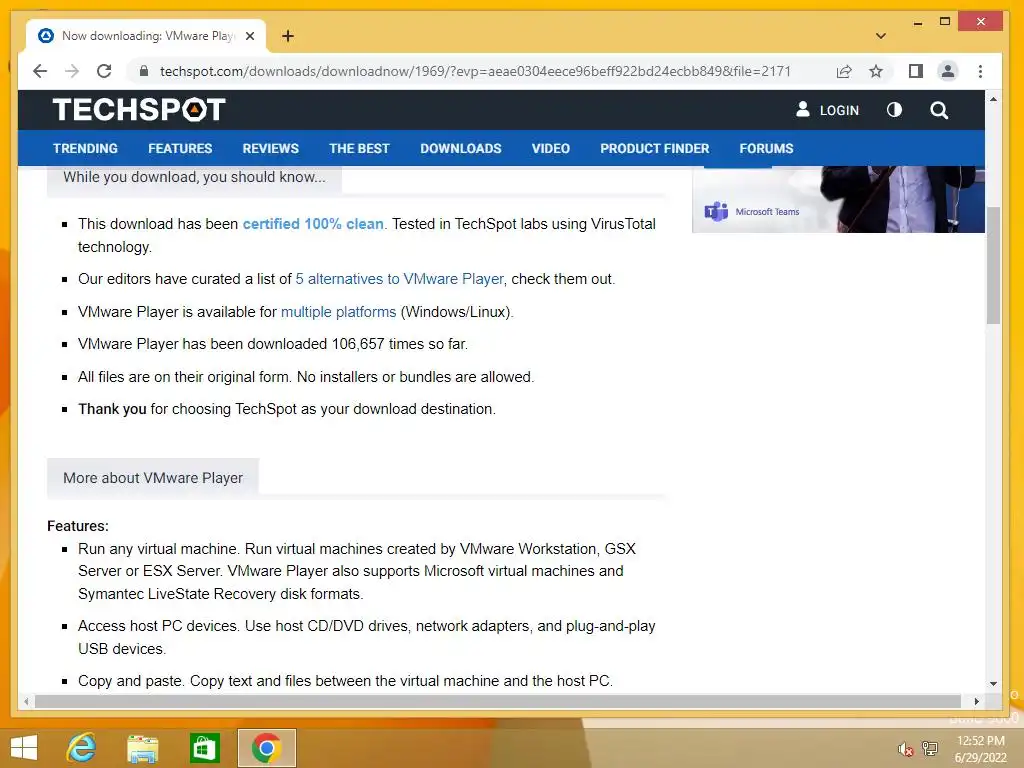
Task: Open Chrome three-dot menu
Action: click(x=980, y=71)
